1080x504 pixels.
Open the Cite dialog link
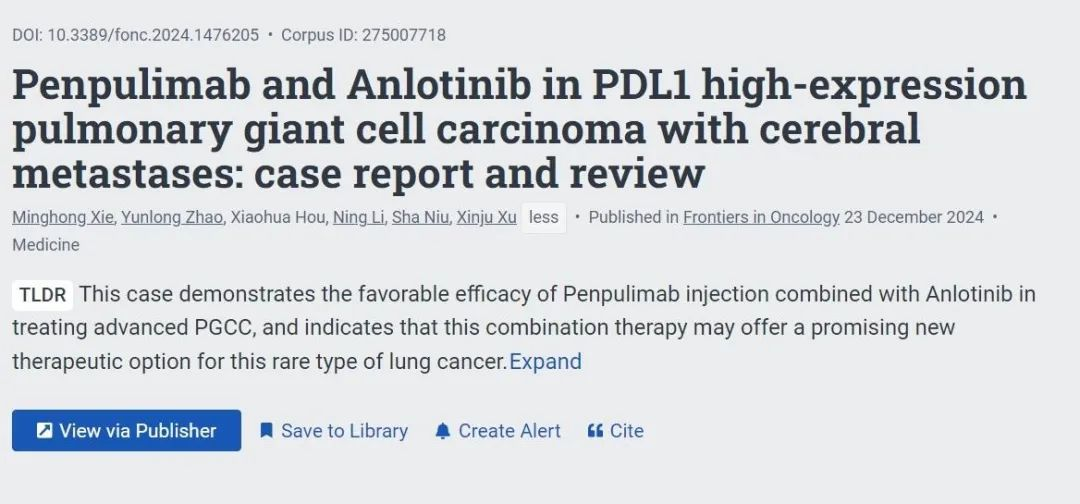coord(616,431)
